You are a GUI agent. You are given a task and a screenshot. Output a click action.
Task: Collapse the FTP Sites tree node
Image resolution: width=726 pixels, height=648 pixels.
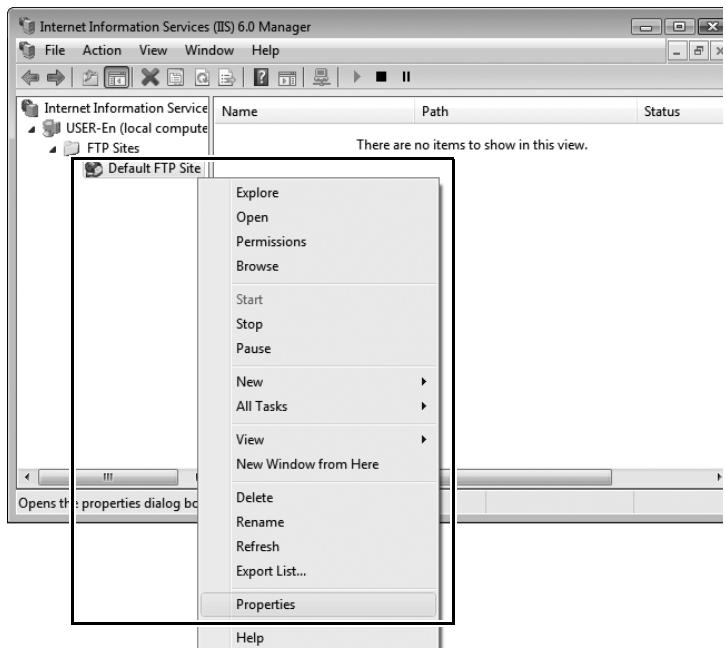pyautogui.click(x=53, y=150)
